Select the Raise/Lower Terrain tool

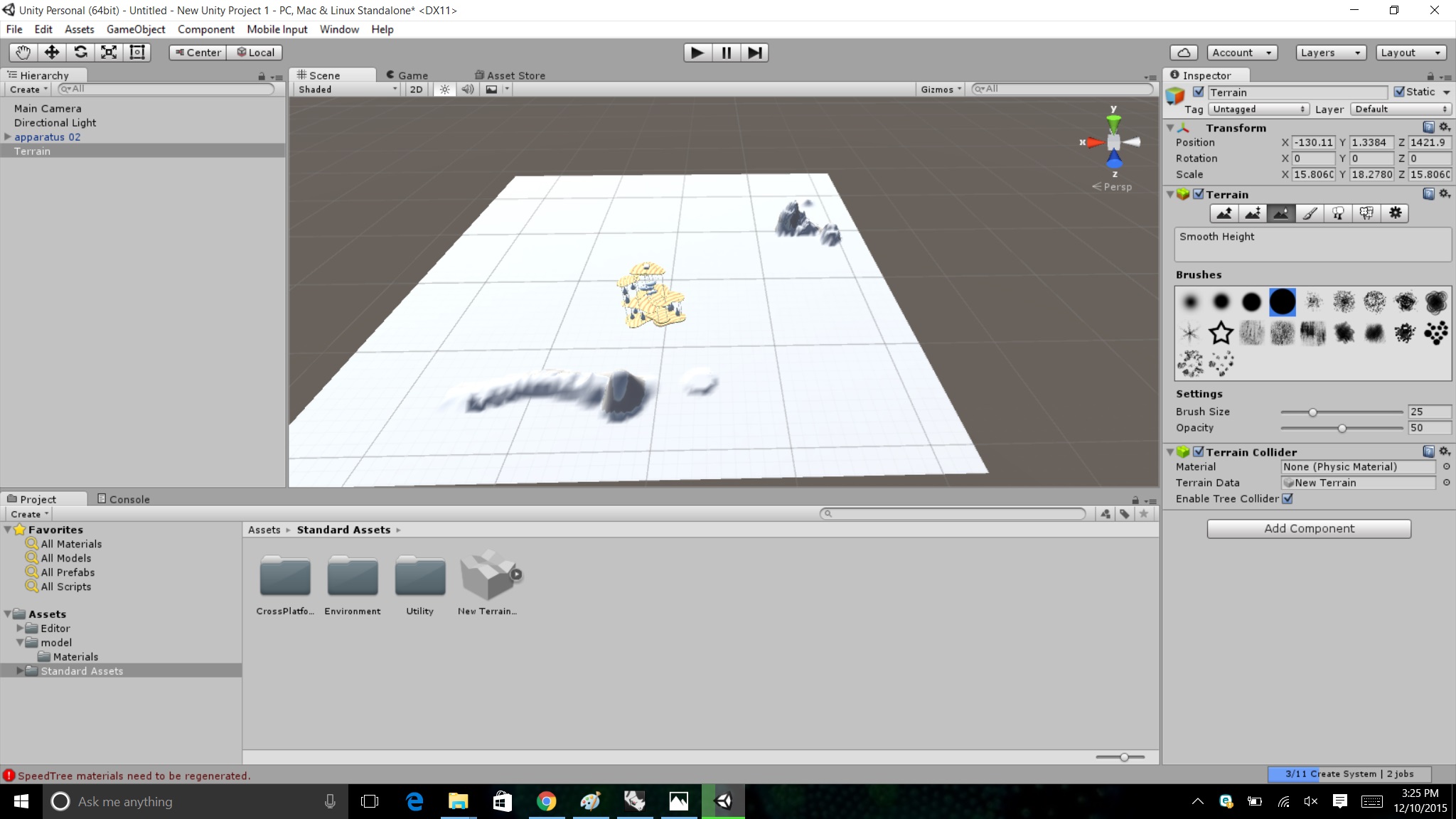[1225, 213]
